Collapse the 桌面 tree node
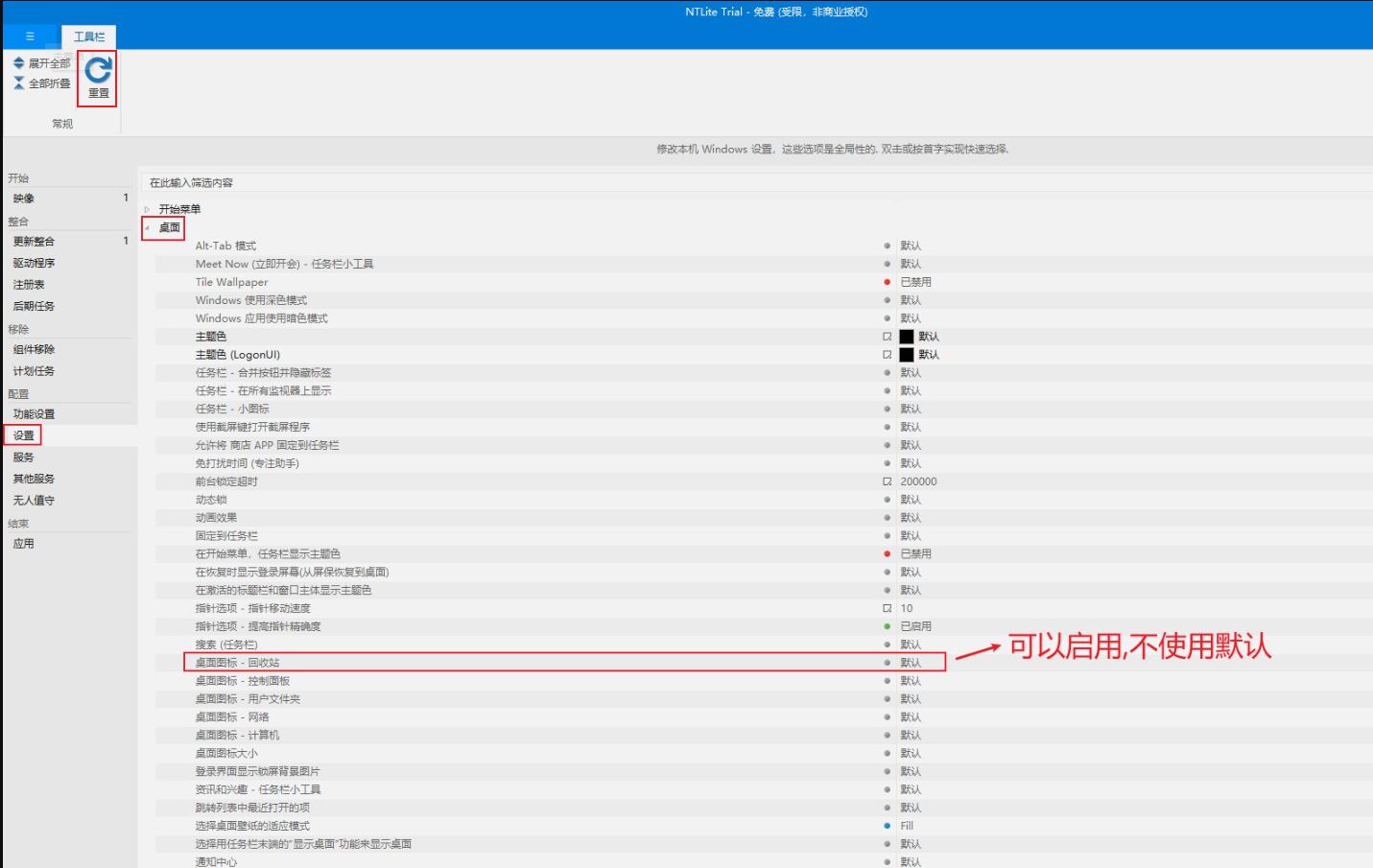The image size is (1373, 868). point(147,228)
